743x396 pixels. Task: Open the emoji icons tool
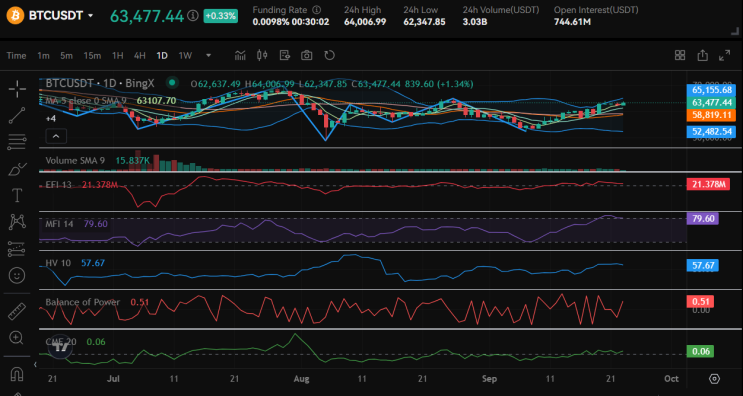click(x=17, y=275)
